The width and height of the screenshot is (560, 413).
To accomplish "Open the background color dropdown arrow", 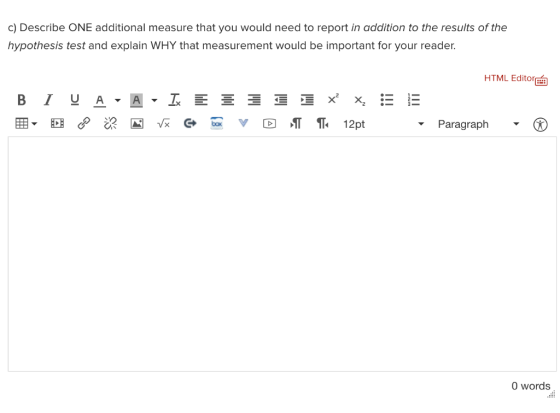I will (x=154, y=100).
